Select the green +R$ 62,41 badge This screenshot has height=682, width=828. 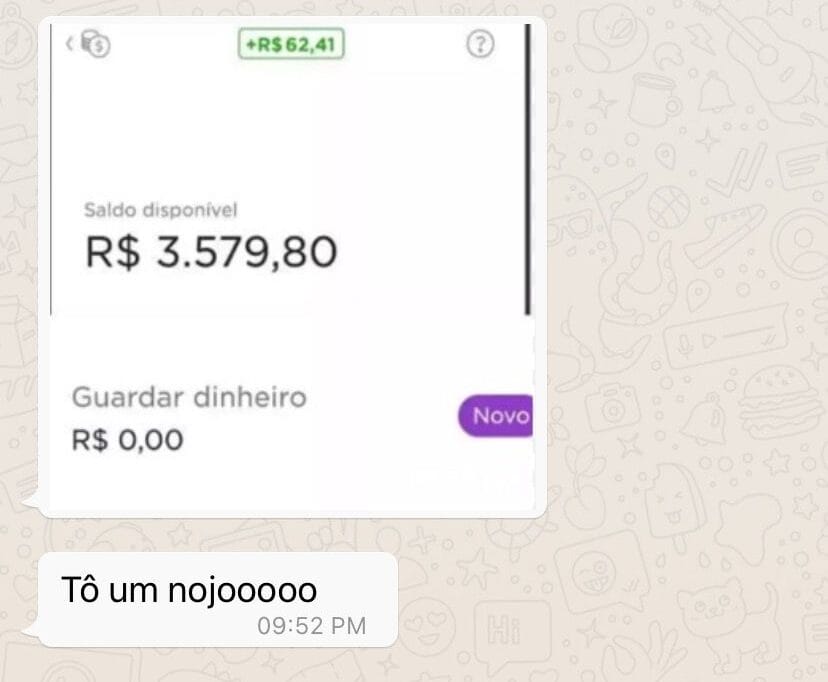click(291, 44)
